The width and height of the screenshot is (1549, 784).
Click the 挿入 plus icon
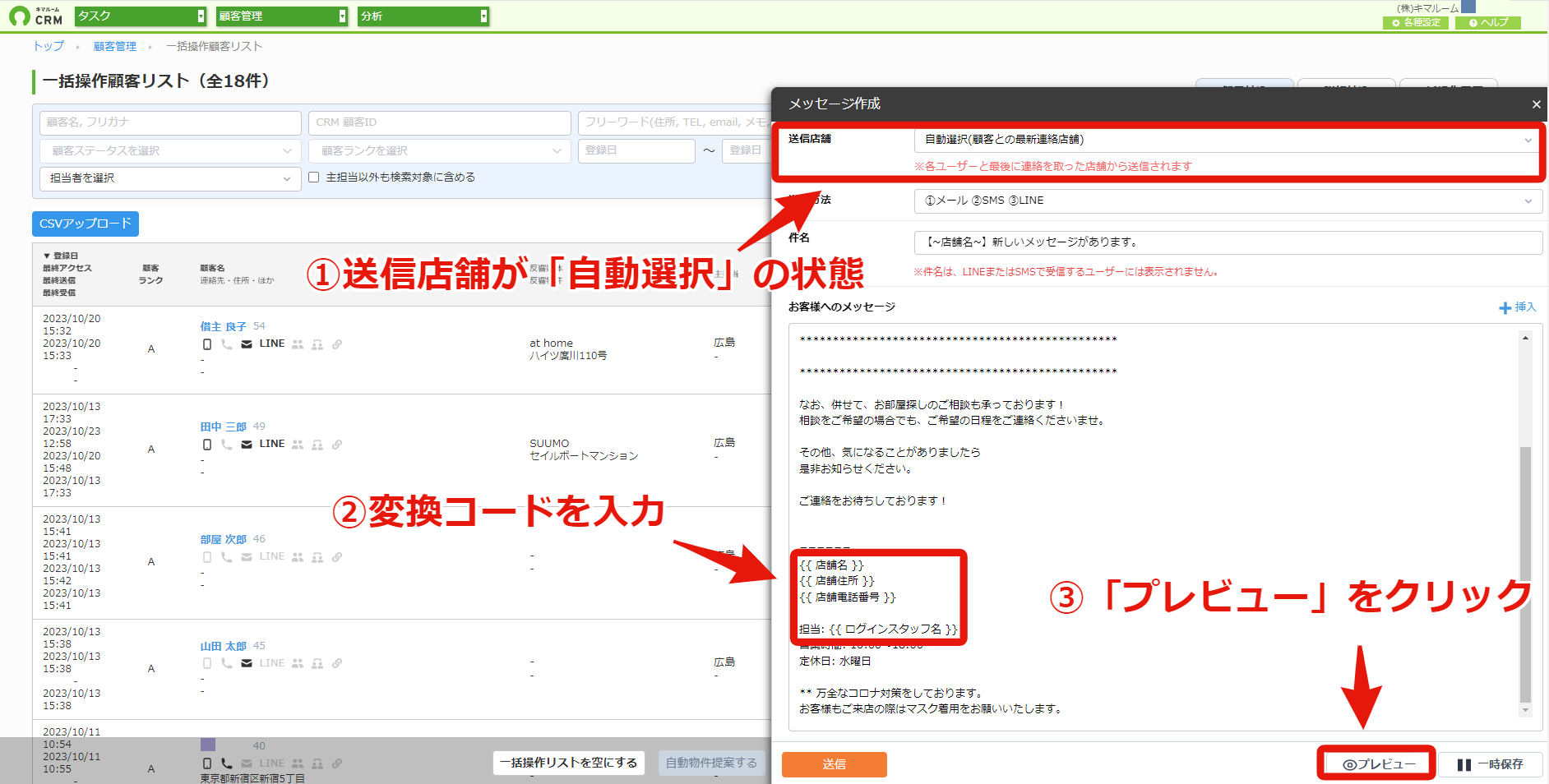tap(1505, 307)
